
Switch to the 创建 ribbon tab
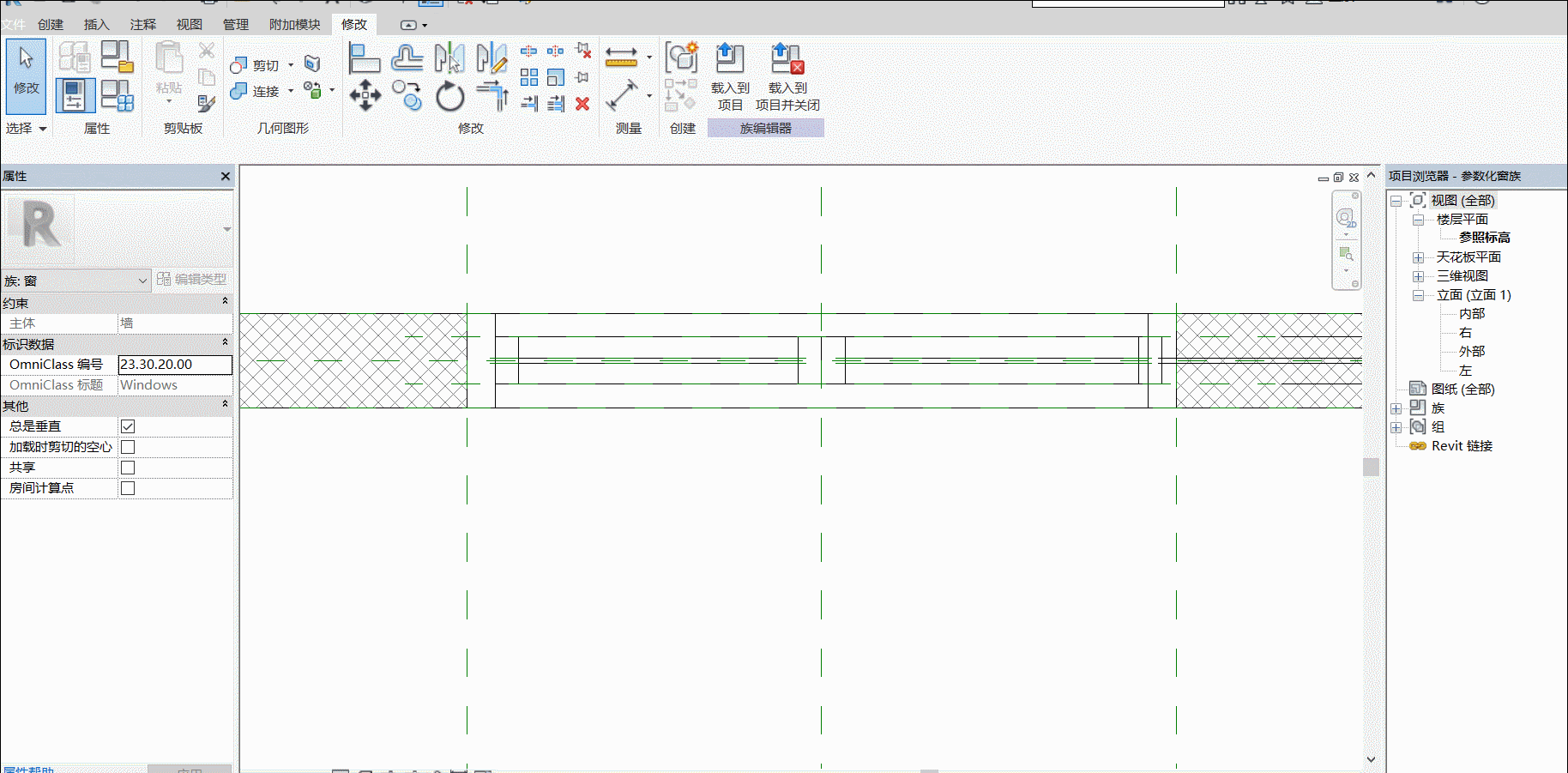point(51,25)
